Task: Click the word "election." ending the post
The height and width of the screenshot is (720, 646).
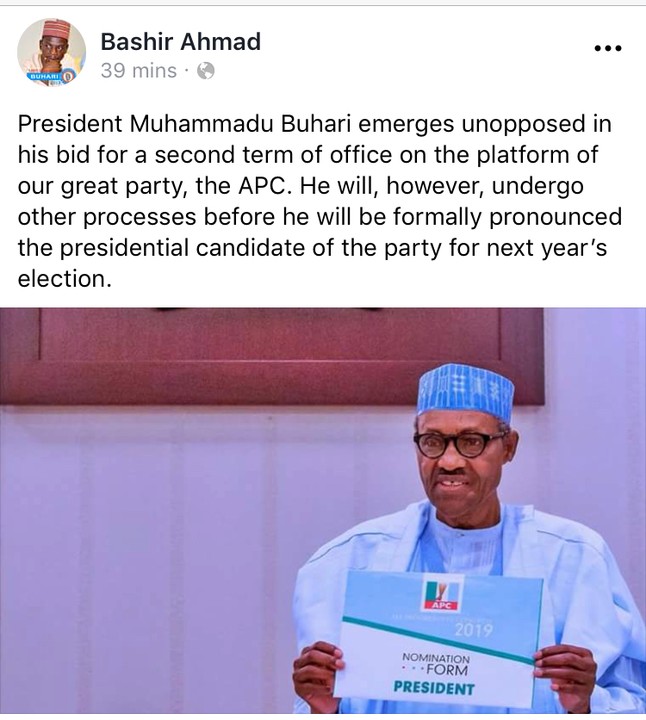Action: pos(62,279)
